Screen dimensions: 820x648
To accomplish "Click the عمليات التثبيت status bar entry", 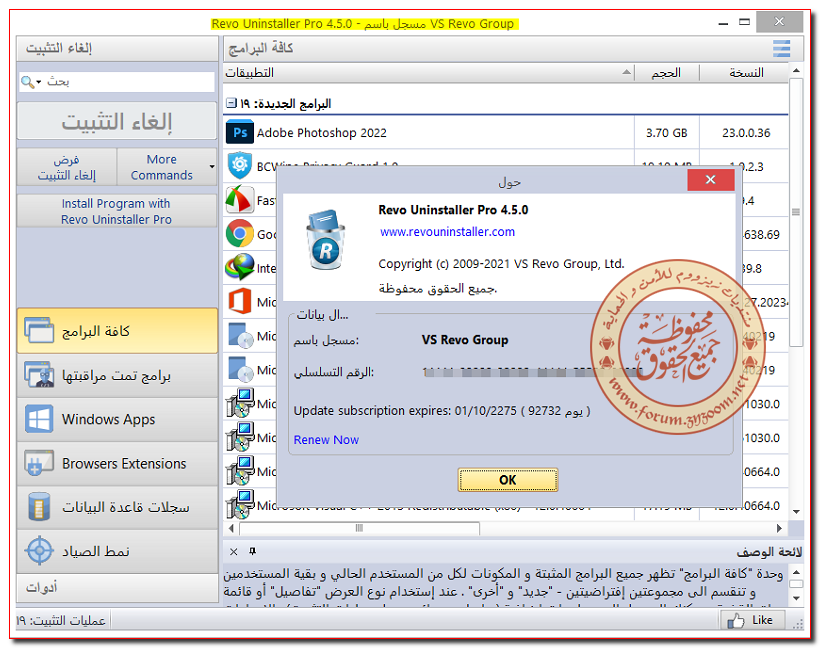I will pyautogui.click(x=61, y=620).
